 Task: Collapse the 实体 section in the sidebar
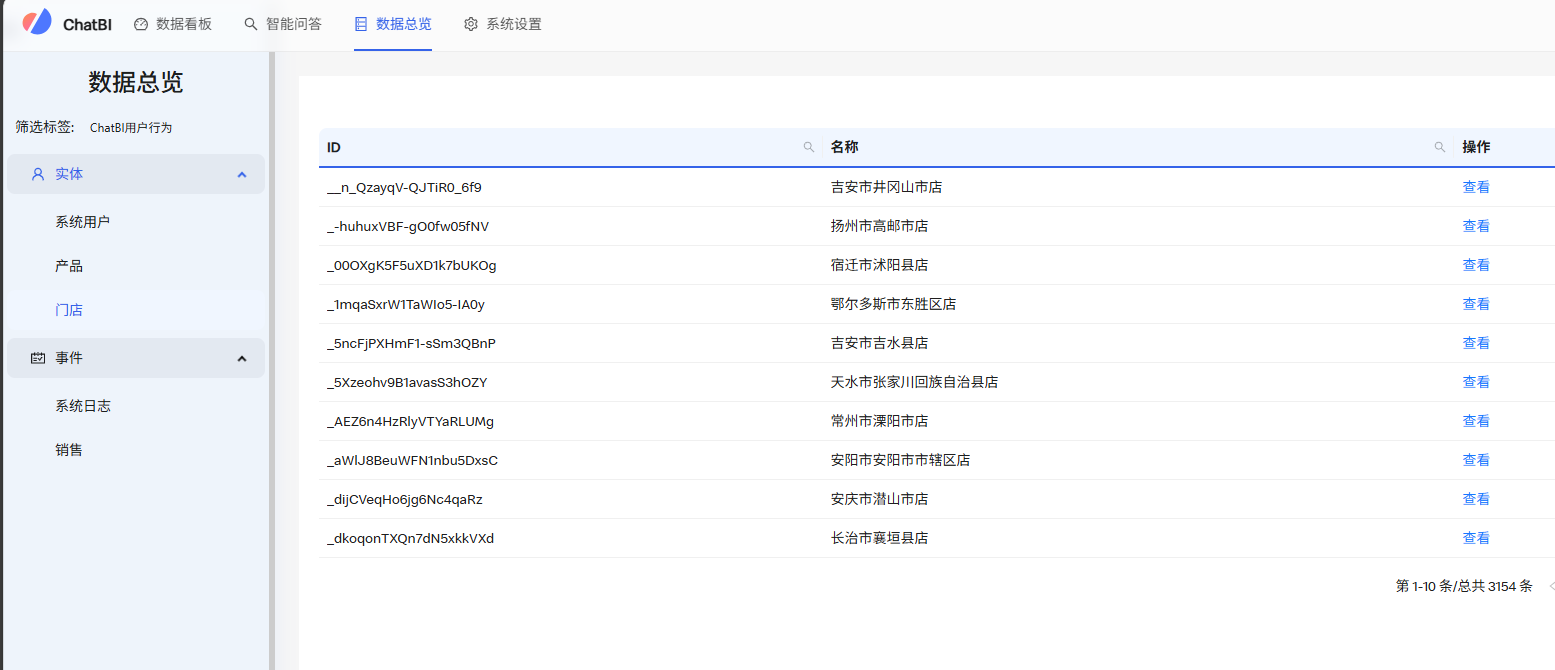tap(241, 173)
